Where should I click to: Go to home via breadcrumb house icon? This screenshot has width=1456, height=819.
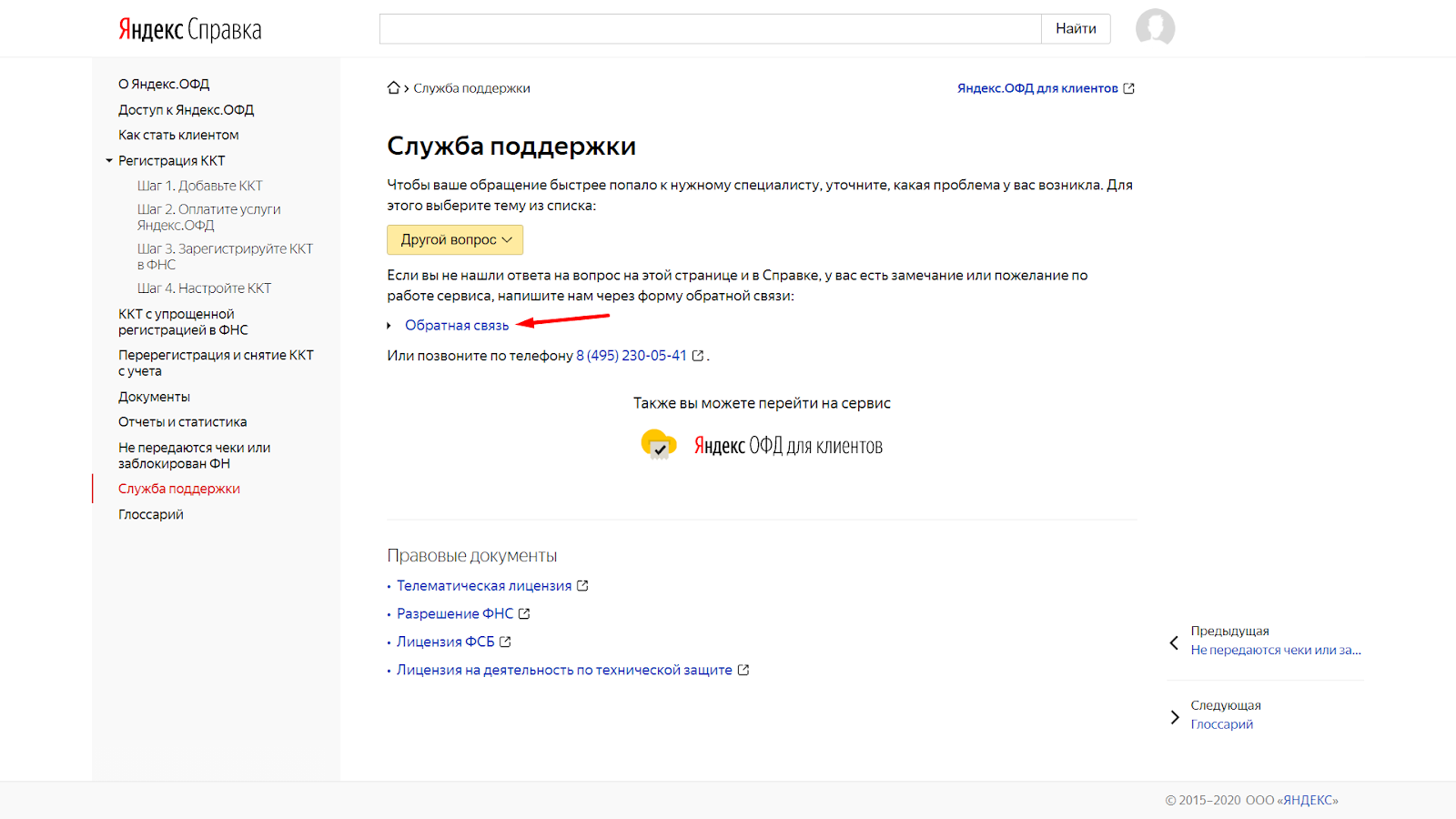coord(393,88)
